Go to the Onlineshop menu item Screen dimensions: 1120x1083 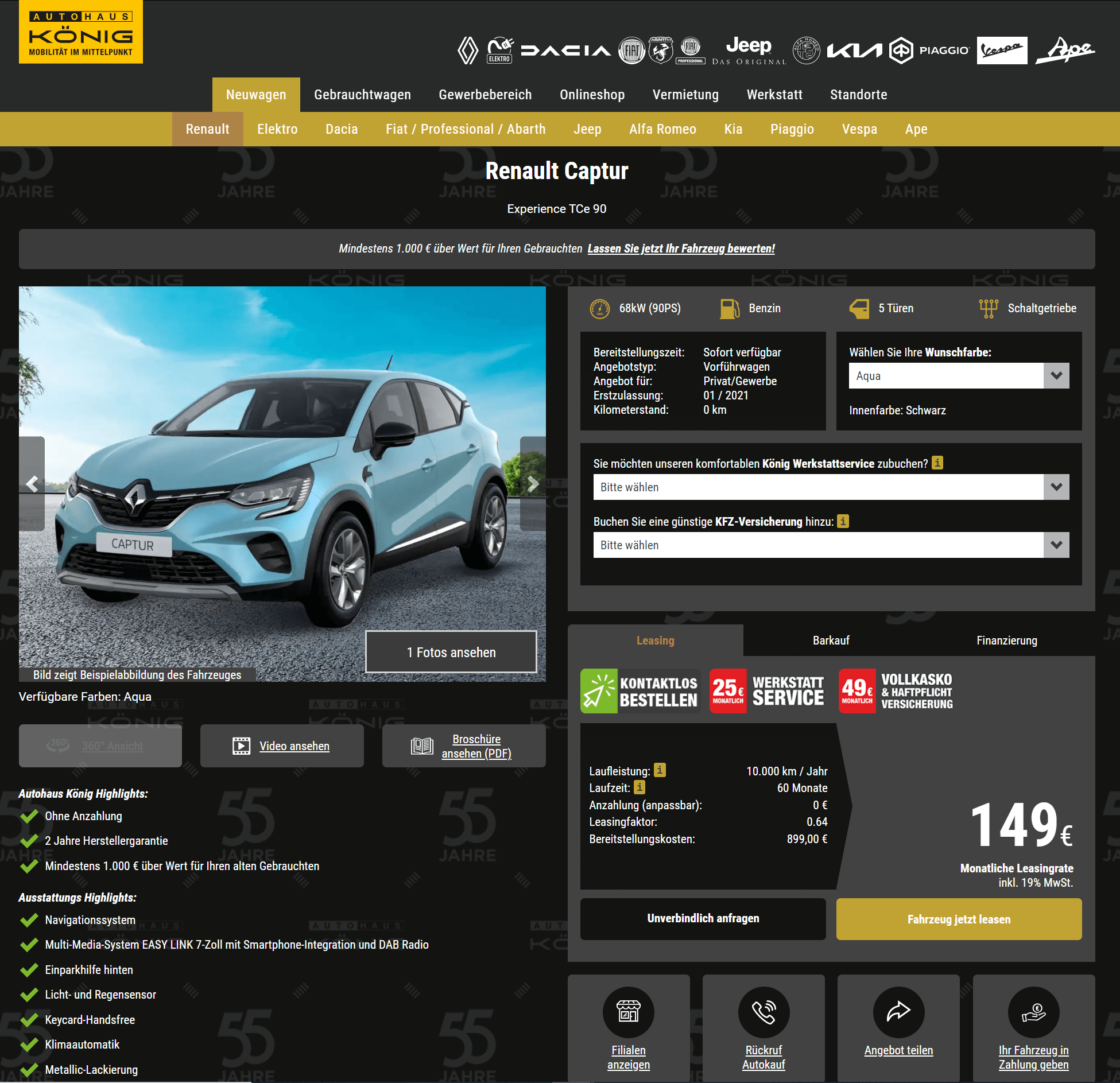click(592, 95)
